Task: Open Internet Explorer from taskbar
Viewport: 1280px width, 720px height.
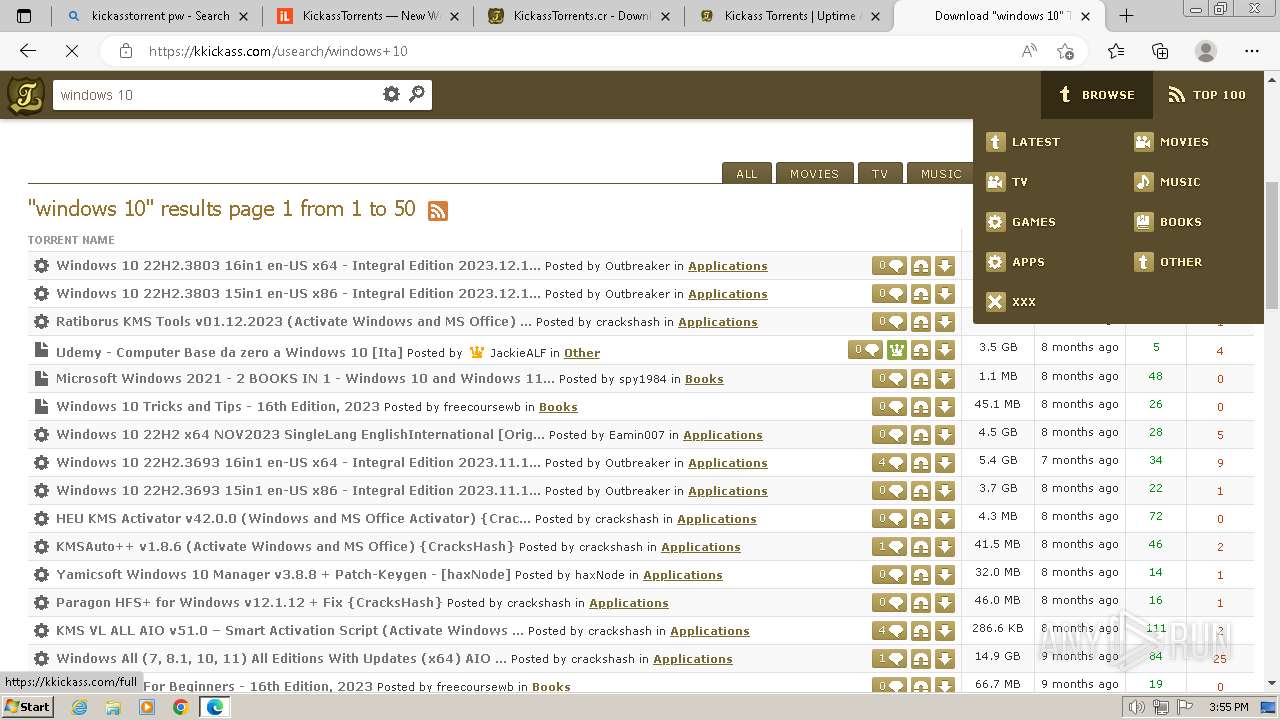Action: coord(79,706)
